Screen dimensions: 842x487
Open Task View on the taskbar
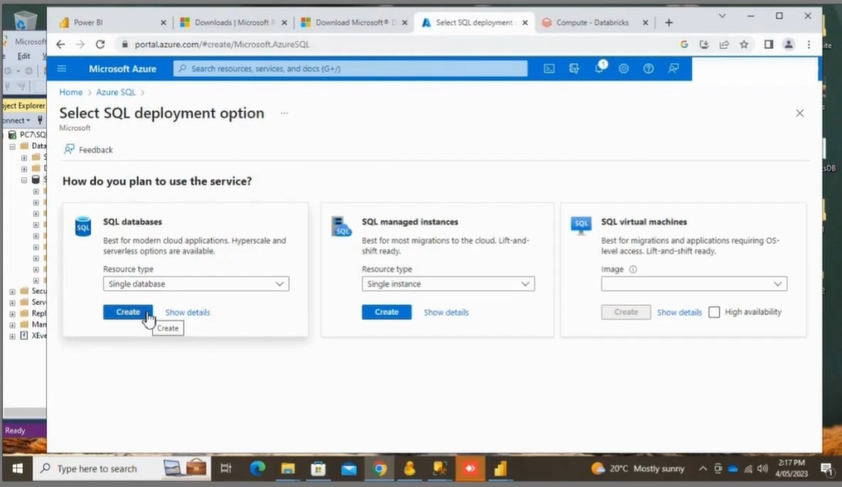tap(226, 469)
